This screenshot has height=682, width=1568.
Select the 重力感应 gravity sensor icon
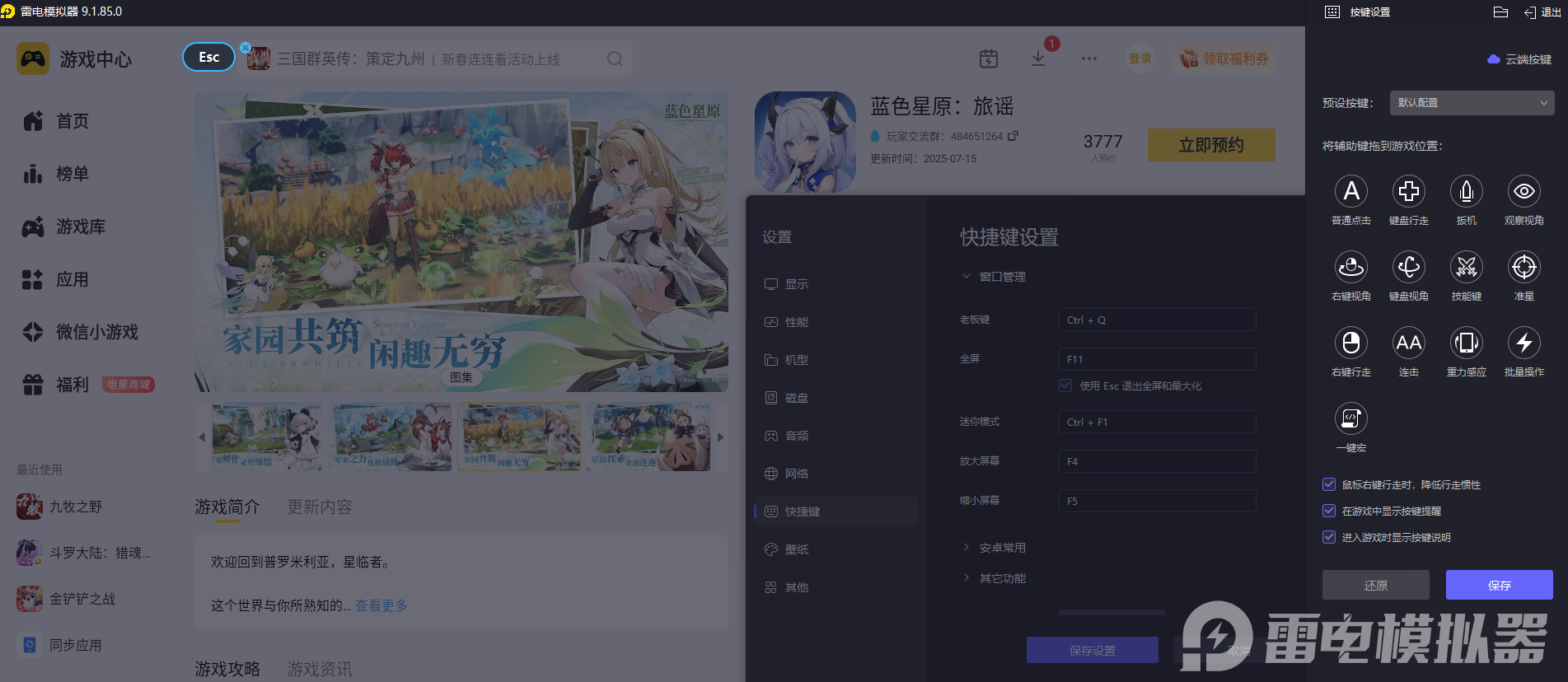(1467, 343)
